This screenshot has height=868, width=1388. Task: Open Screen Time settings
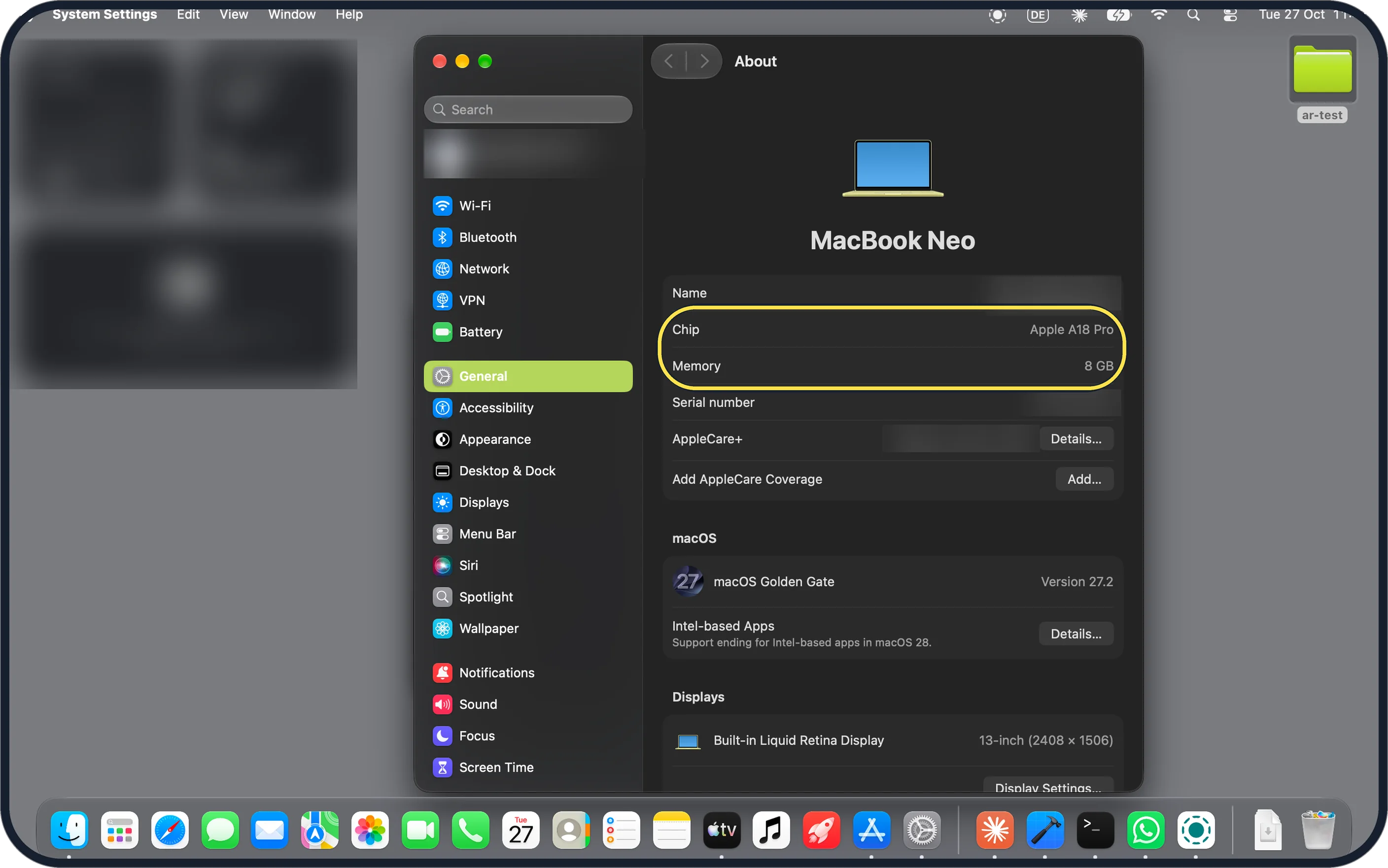tap(528, 768)
